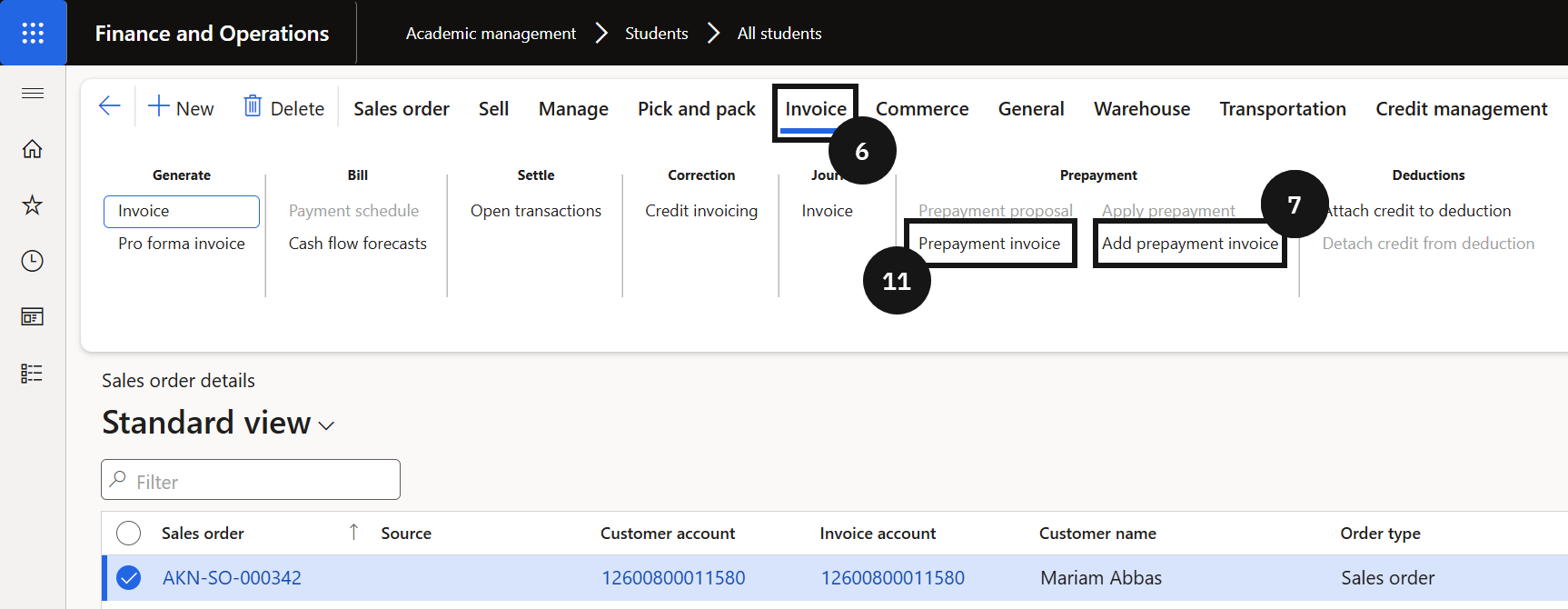Click the Sales order type cell
Viewport: 1568px width, 609px height.
click(1388, 578)
